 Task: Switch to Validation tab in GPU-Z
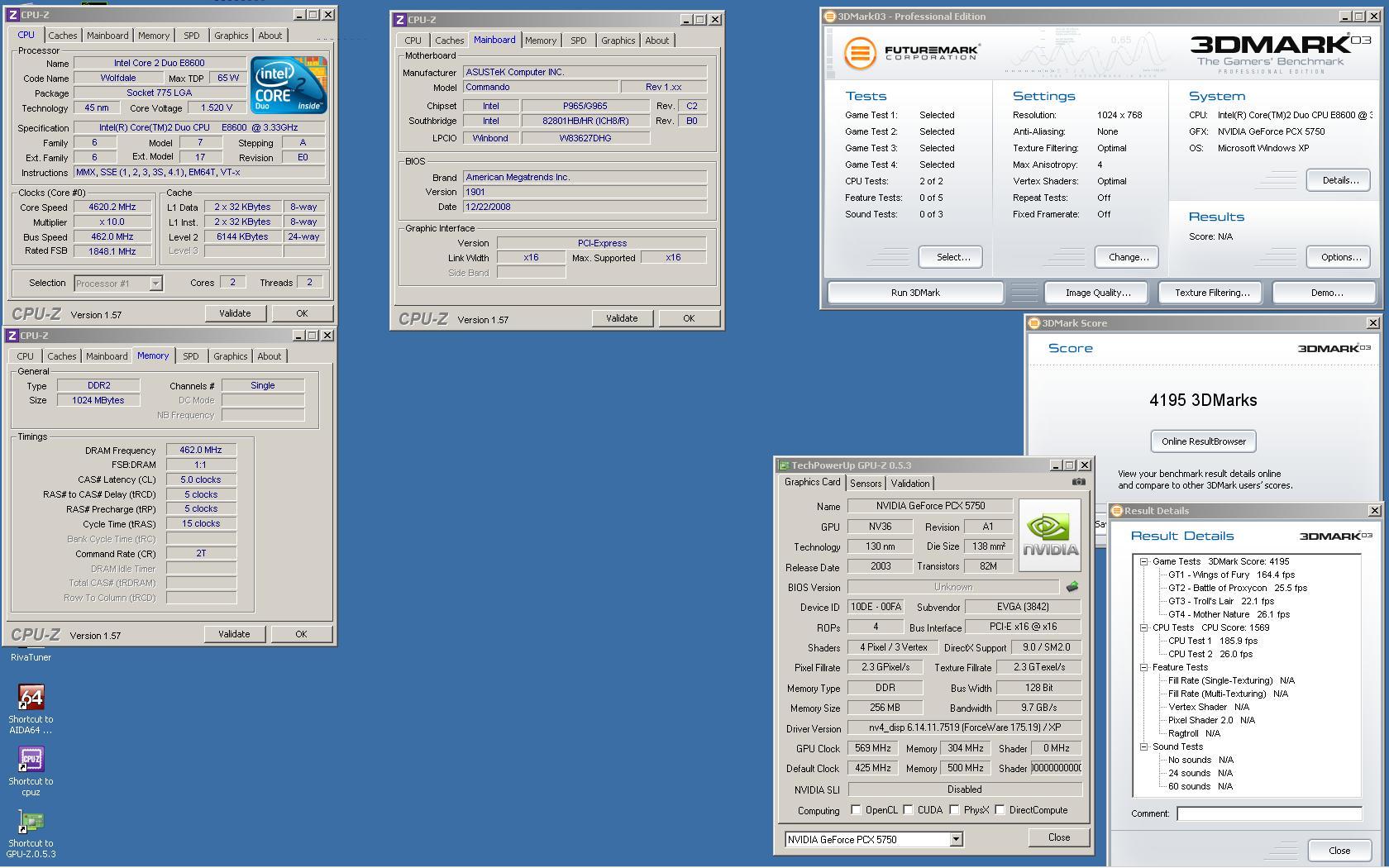pyautogui.click(x=910, y=484)
